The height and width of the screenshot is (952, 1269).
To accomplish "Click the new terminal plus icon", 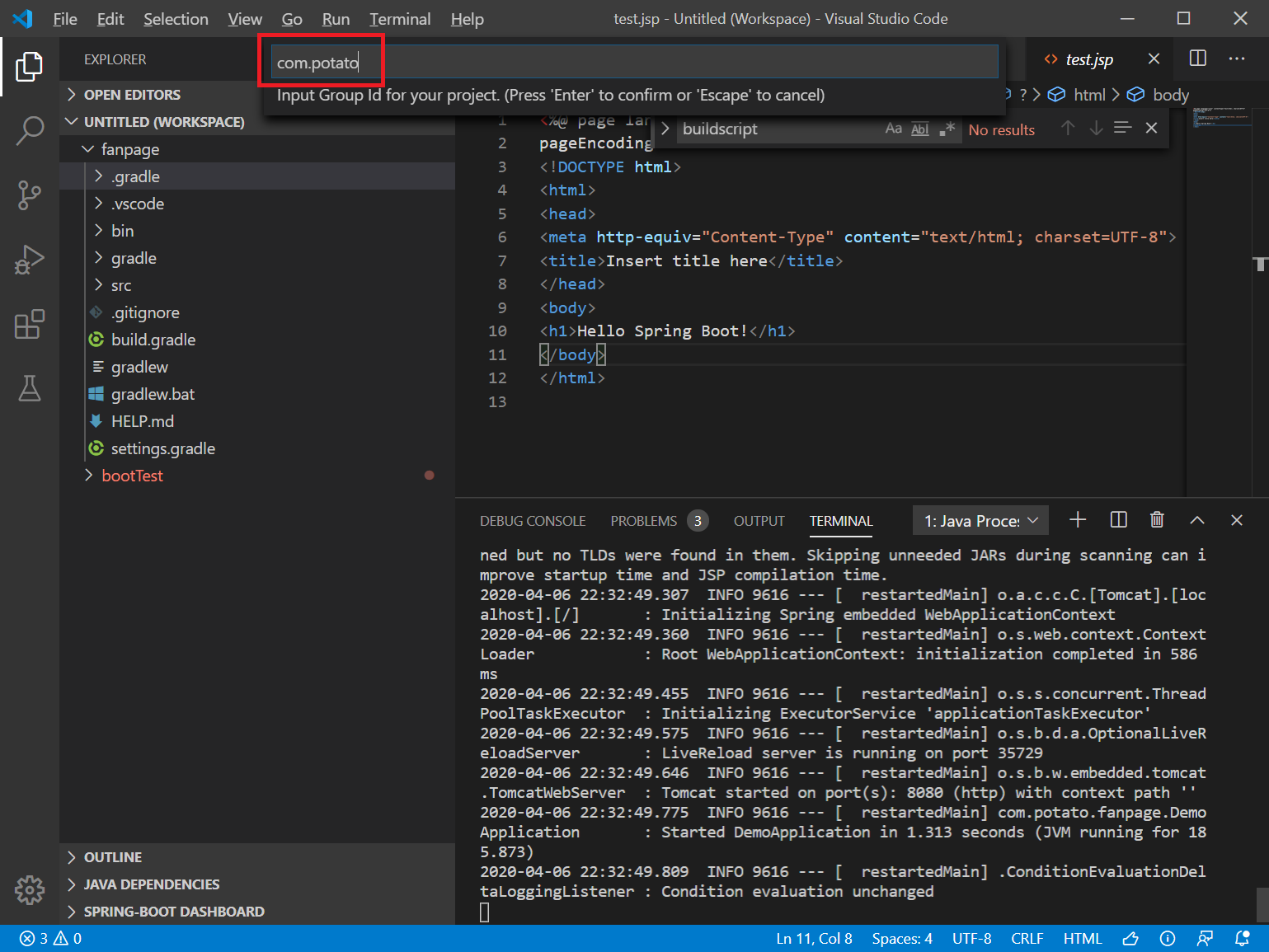I will [1078, 519].
